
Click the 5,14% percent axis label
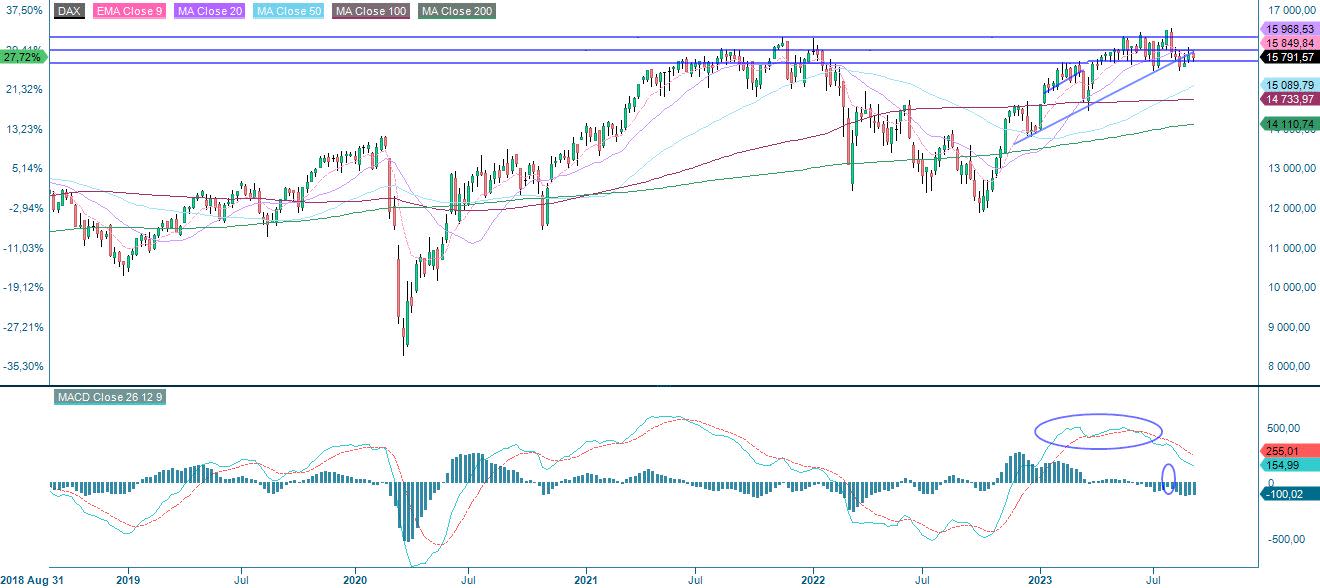(x=26, y=168)
